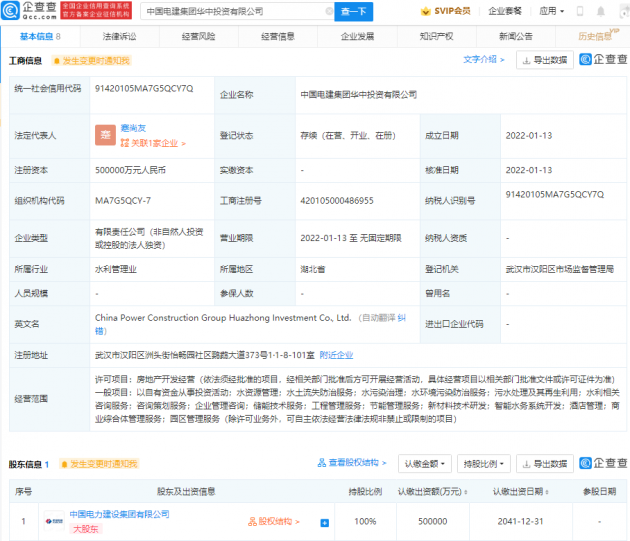Switch to the 知识产权 tab

436,37
